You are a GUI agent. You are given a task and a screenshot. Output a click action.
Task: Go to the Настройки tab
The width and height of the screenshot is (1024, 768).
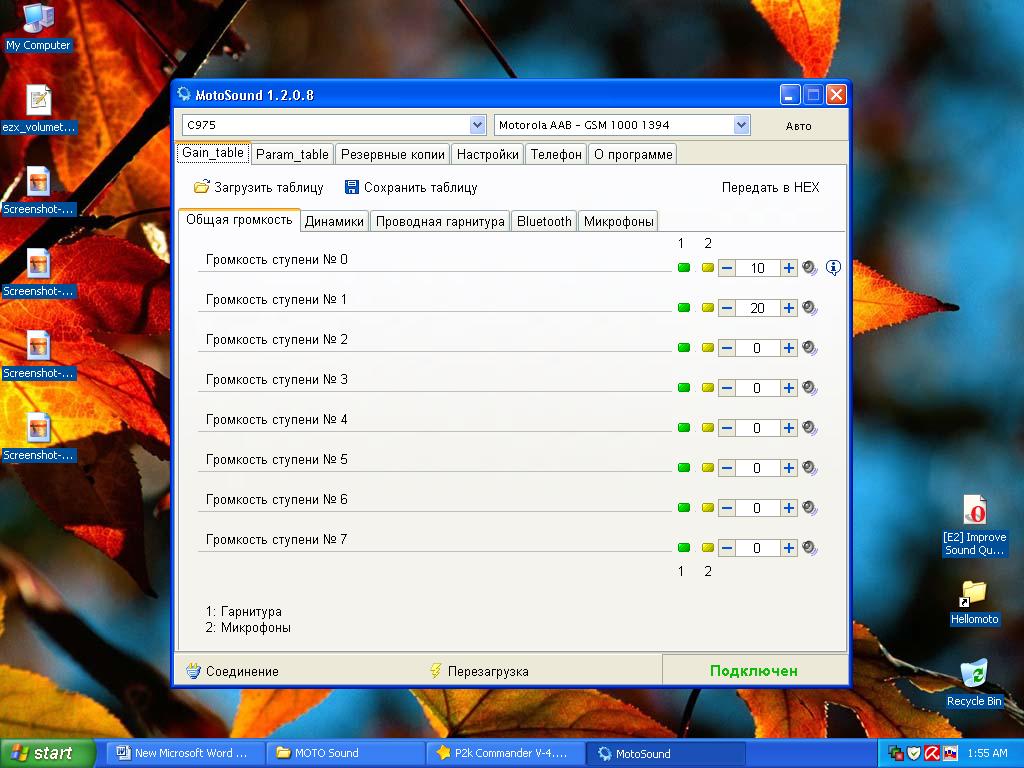(487, 154)
